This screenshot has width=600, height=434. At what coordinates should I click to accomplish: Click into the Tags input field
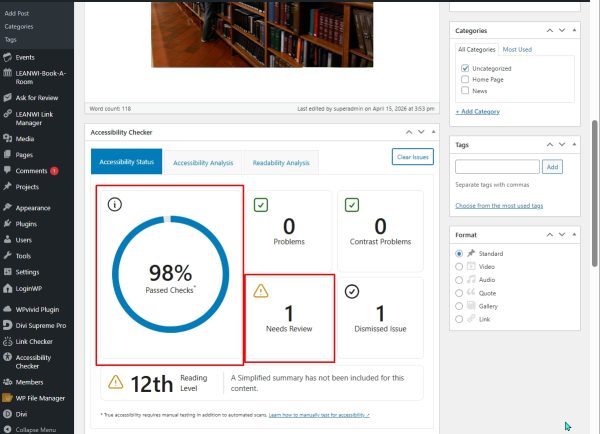click(497, 167)
